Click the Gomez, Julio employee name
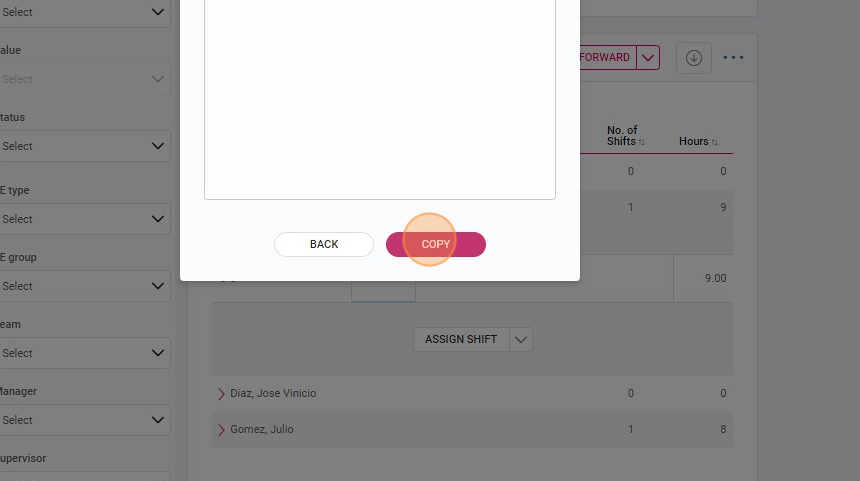Image resolution: width=860 pixels, height=481 pixels. 262,429
